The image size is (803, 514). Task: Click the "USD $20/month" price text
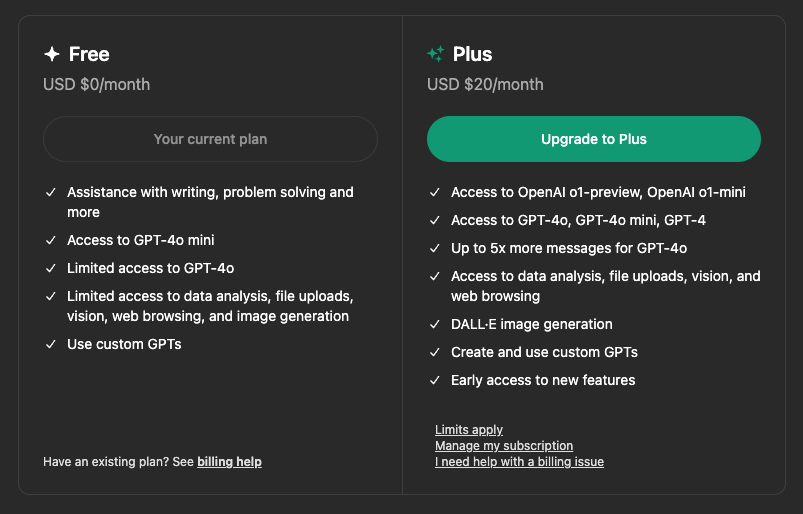(x=485, y=84)
